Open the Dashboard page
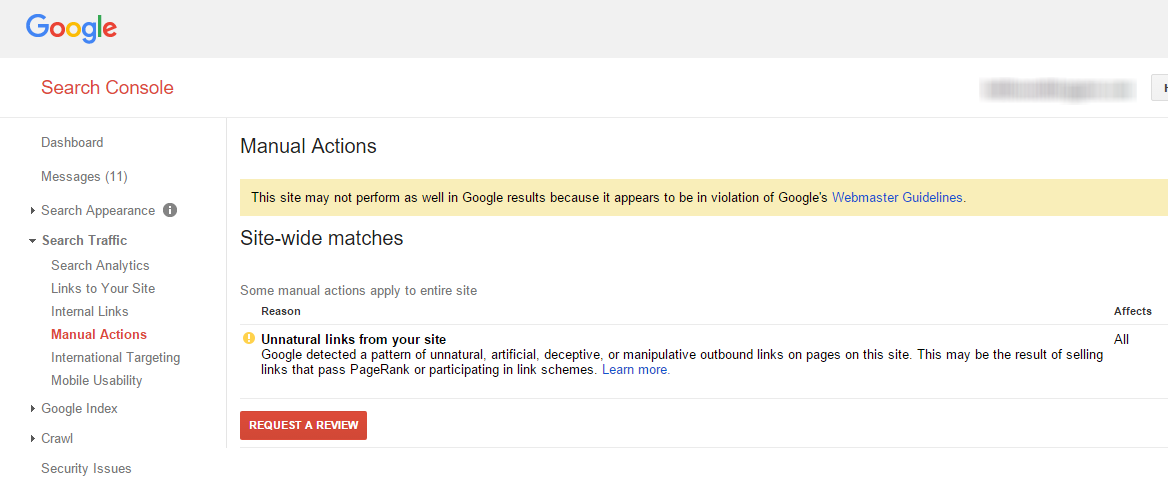 click(72, 142)
